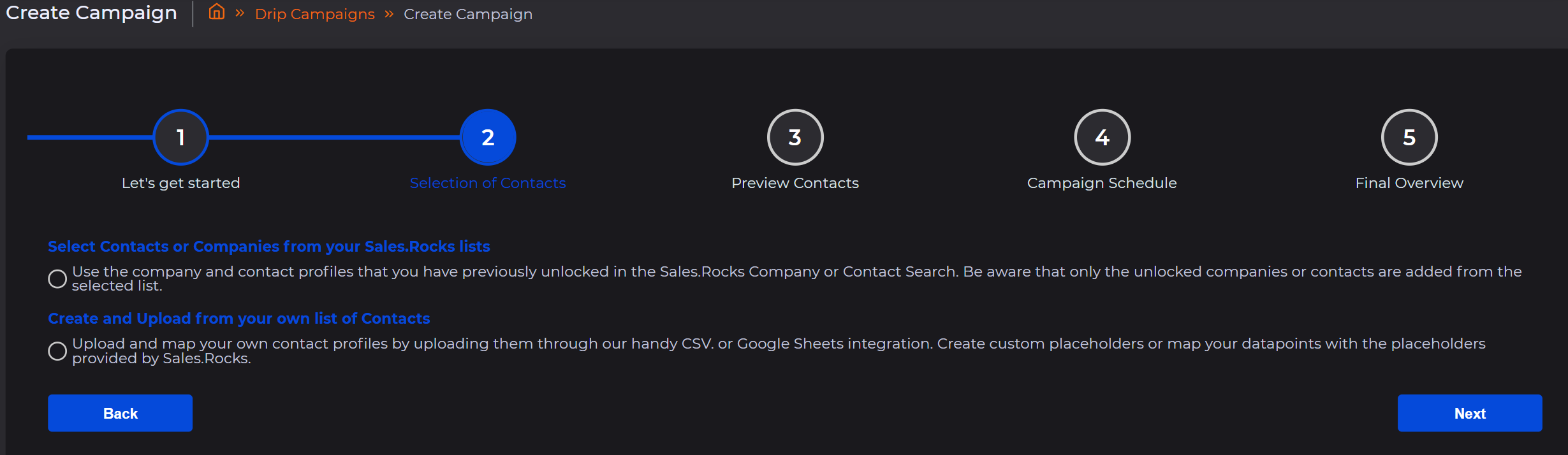Viewport: 1568px width, 455px height.
Task: Click the chevron after the home icon
Action: pos(240,13)
